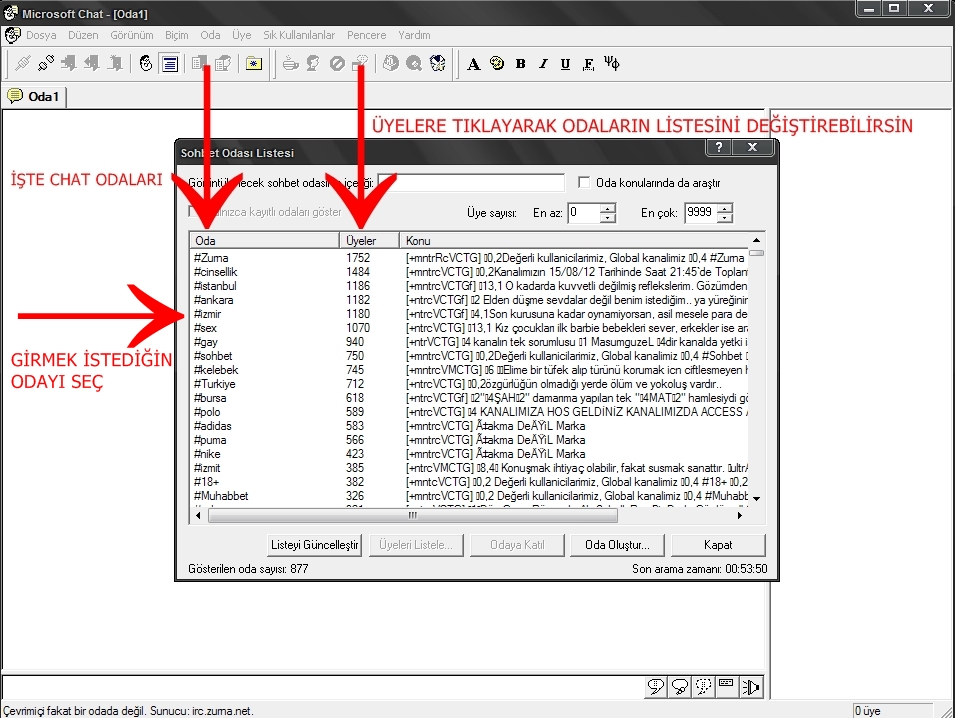
Task: Toggle Underline formatting
Action: point(565,64)
